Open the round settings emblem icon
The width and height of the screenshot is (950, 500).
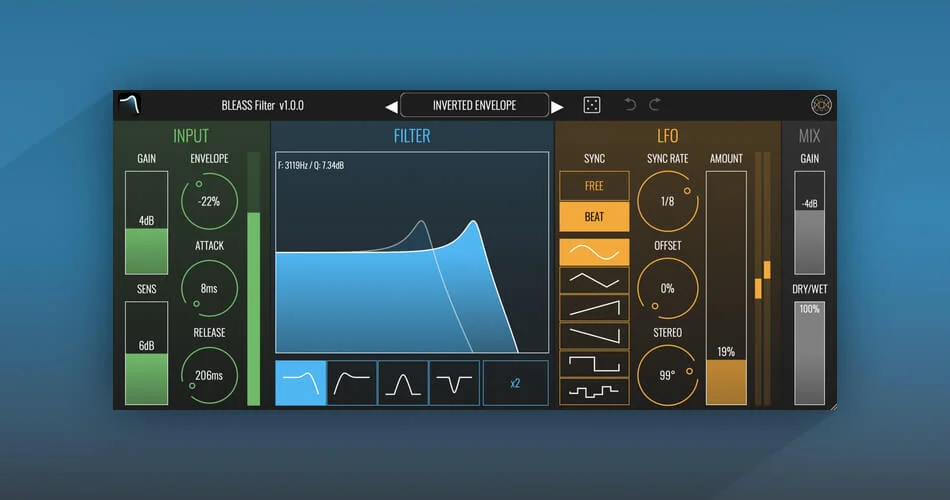pos(821,105)
